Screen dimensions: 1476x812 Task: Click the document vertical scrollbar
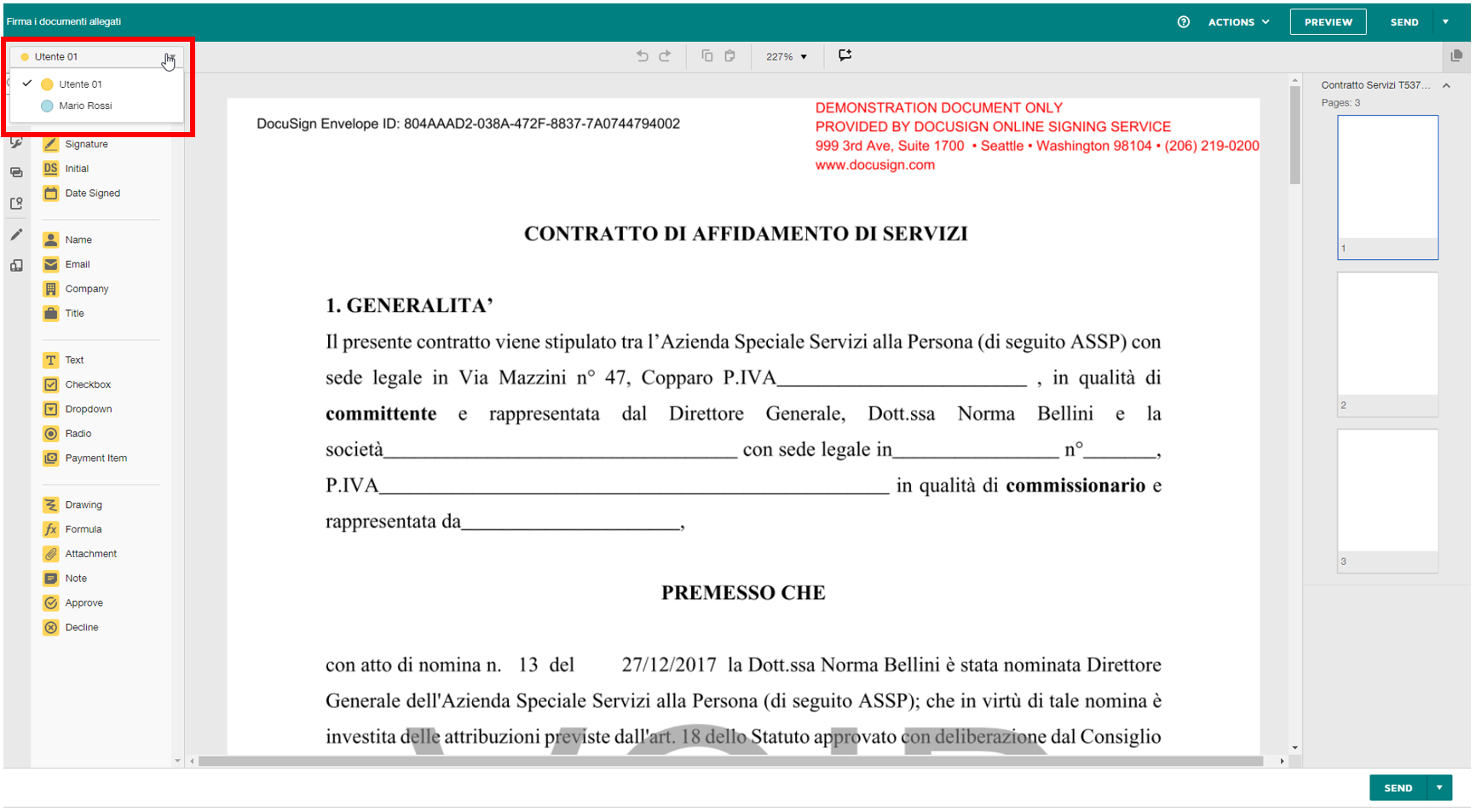1295,136
